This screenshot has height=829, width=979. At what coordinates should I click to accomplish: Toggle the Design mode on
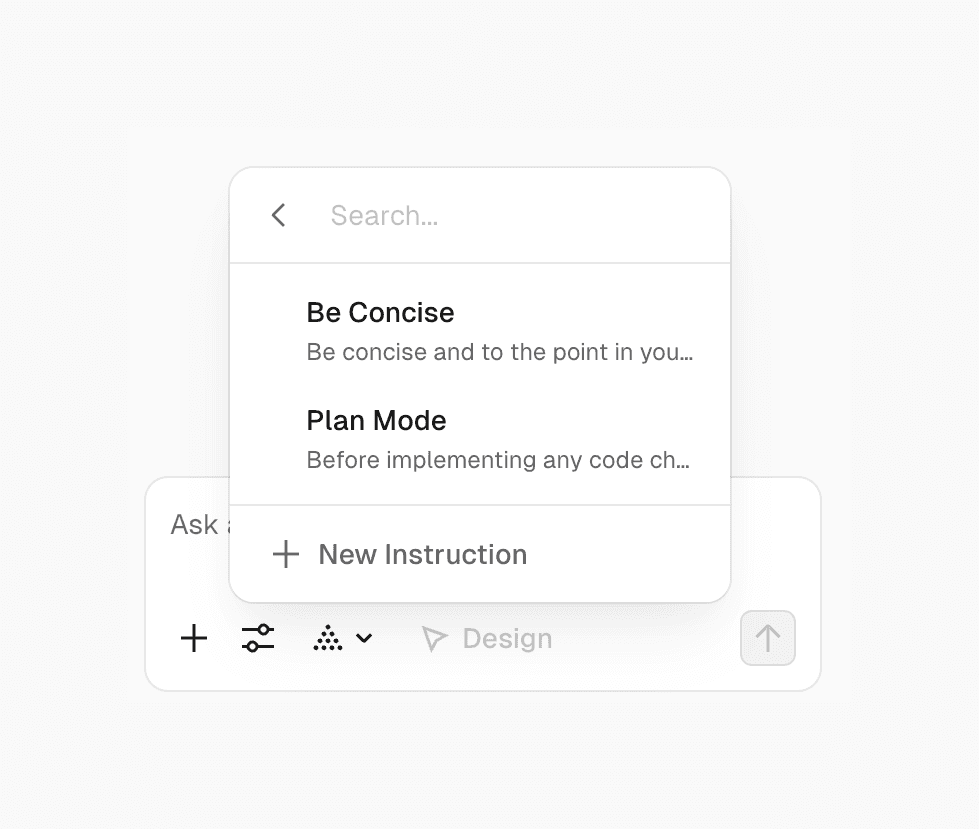click(x=486, y=638)
